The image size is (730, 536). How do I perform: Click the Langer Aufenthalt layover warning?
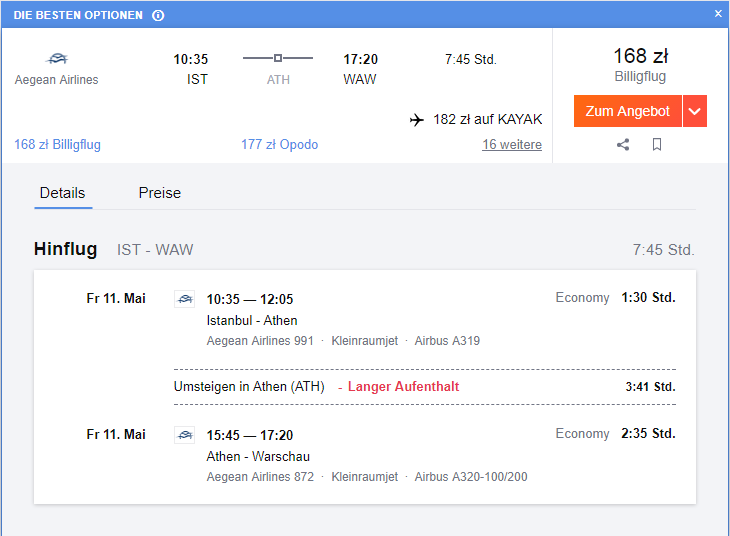403,387
